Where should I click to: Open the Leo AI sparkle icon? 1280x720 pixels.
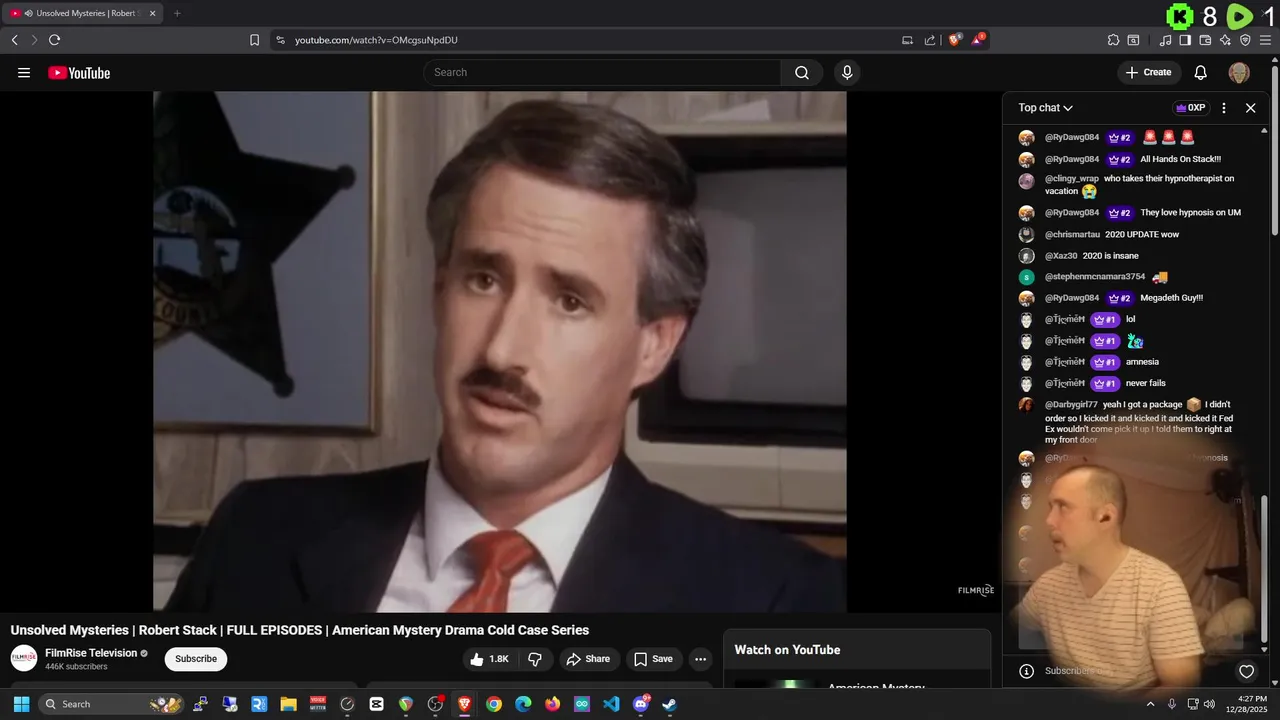[x=1225, y=40]
